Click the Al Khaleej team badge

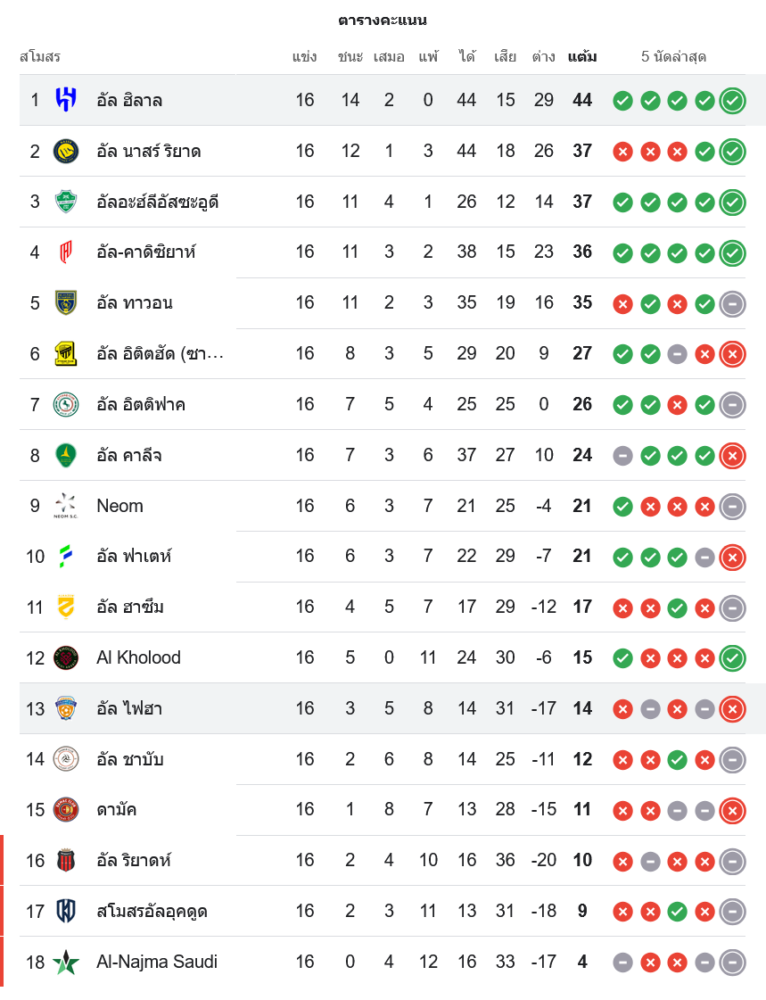click(66, 455)
